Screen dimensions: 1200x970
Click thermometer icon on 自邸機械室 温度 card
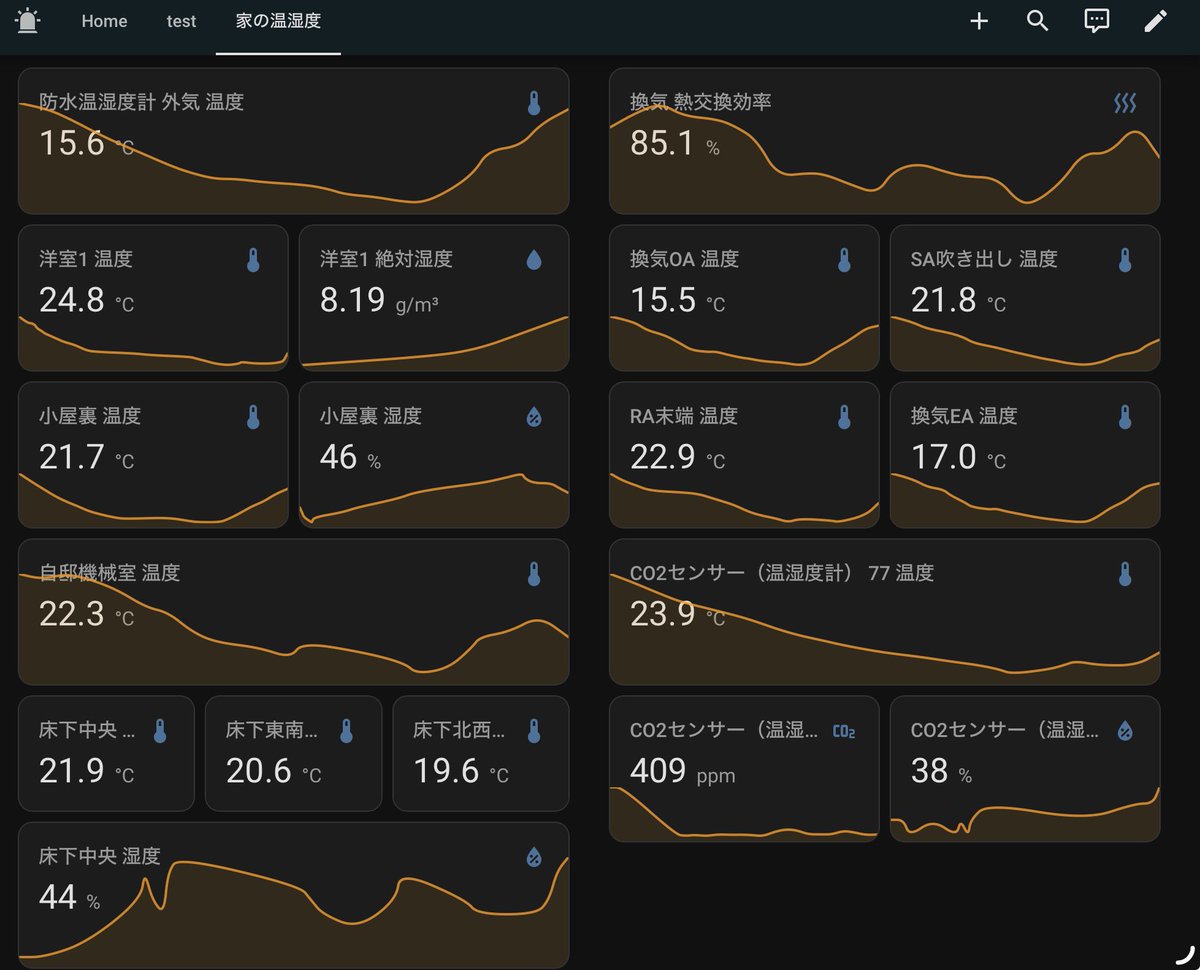point(534,574)
